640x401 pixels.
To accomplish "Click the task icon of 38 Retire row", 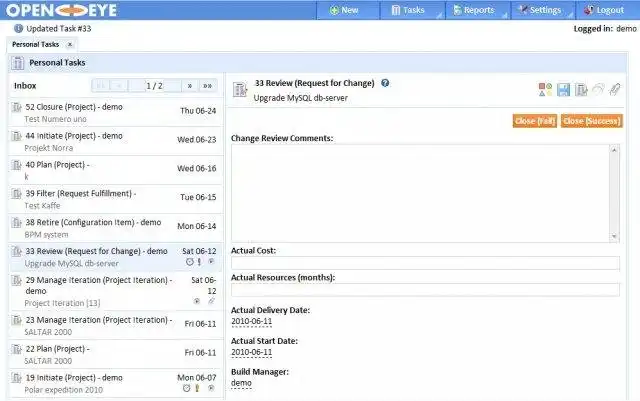I will (16, 223).
